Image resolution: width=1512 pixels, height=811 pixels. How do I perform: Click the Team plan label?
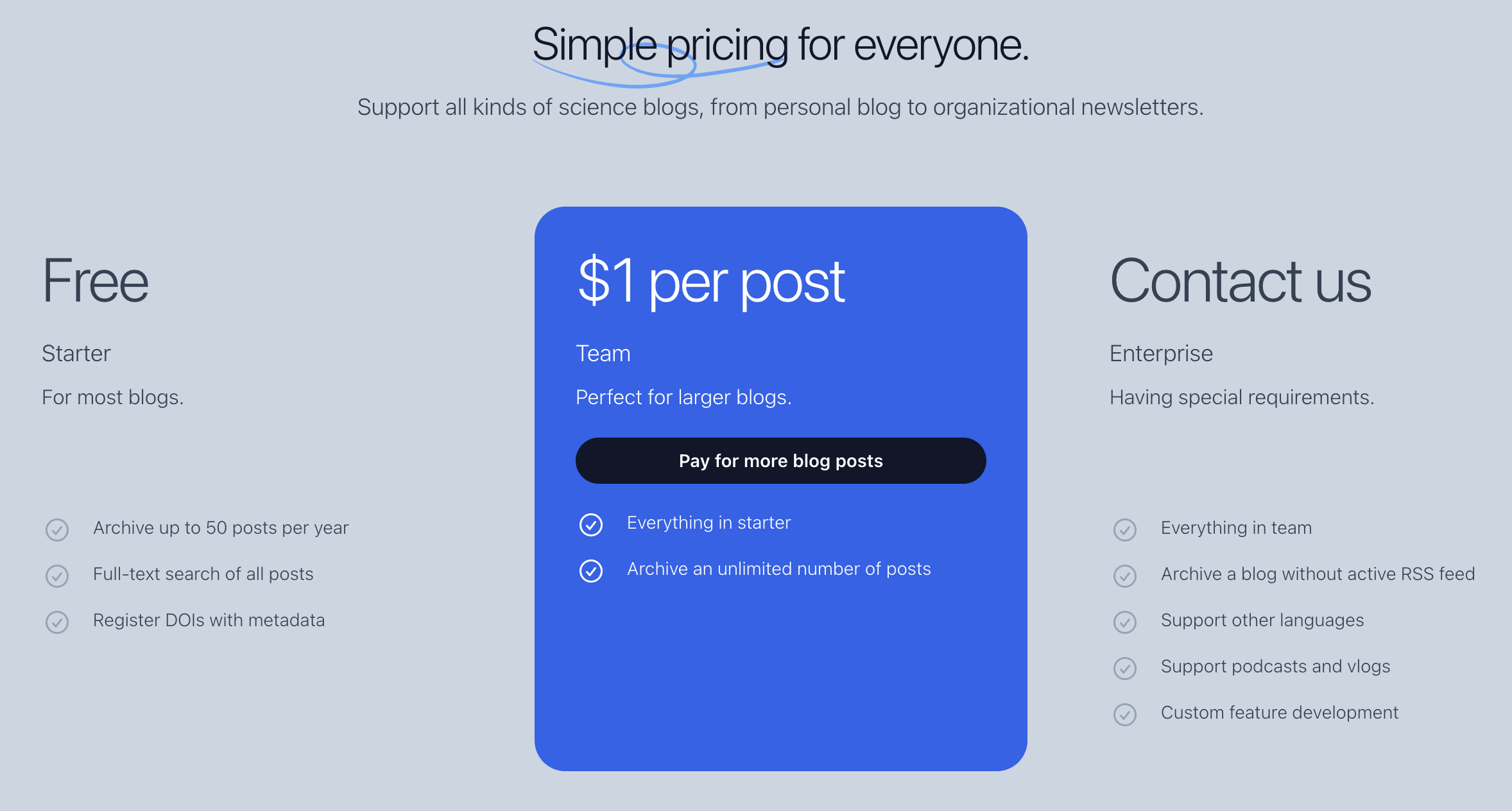point(603,354)
